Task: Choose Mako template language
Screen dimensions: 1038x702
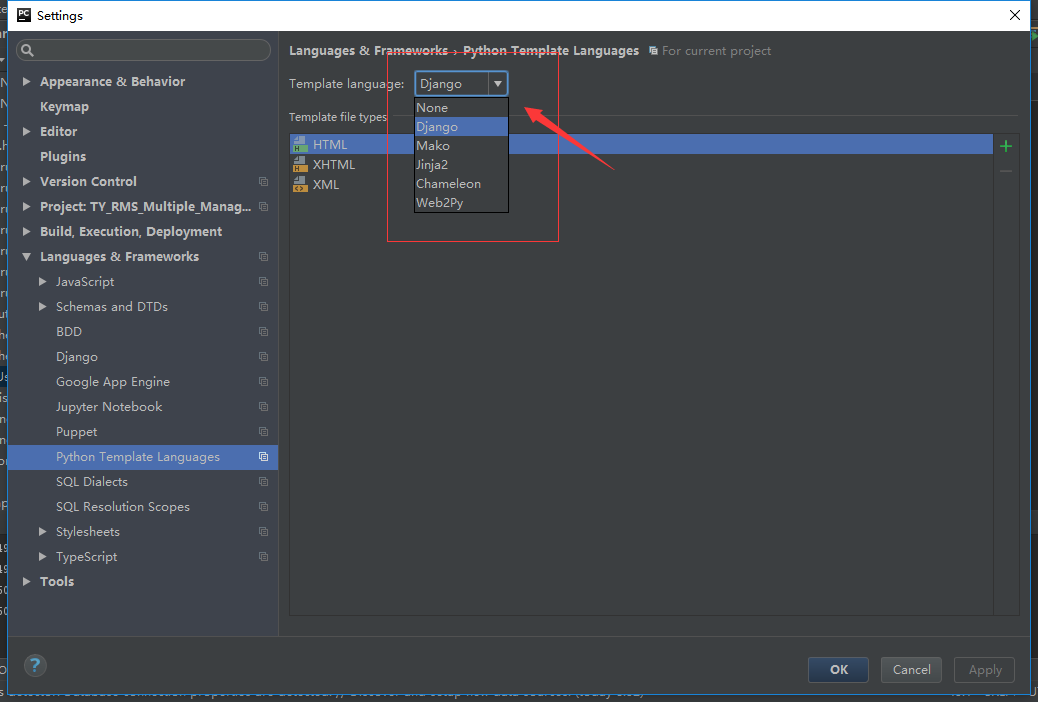Action: coord(461,146)
